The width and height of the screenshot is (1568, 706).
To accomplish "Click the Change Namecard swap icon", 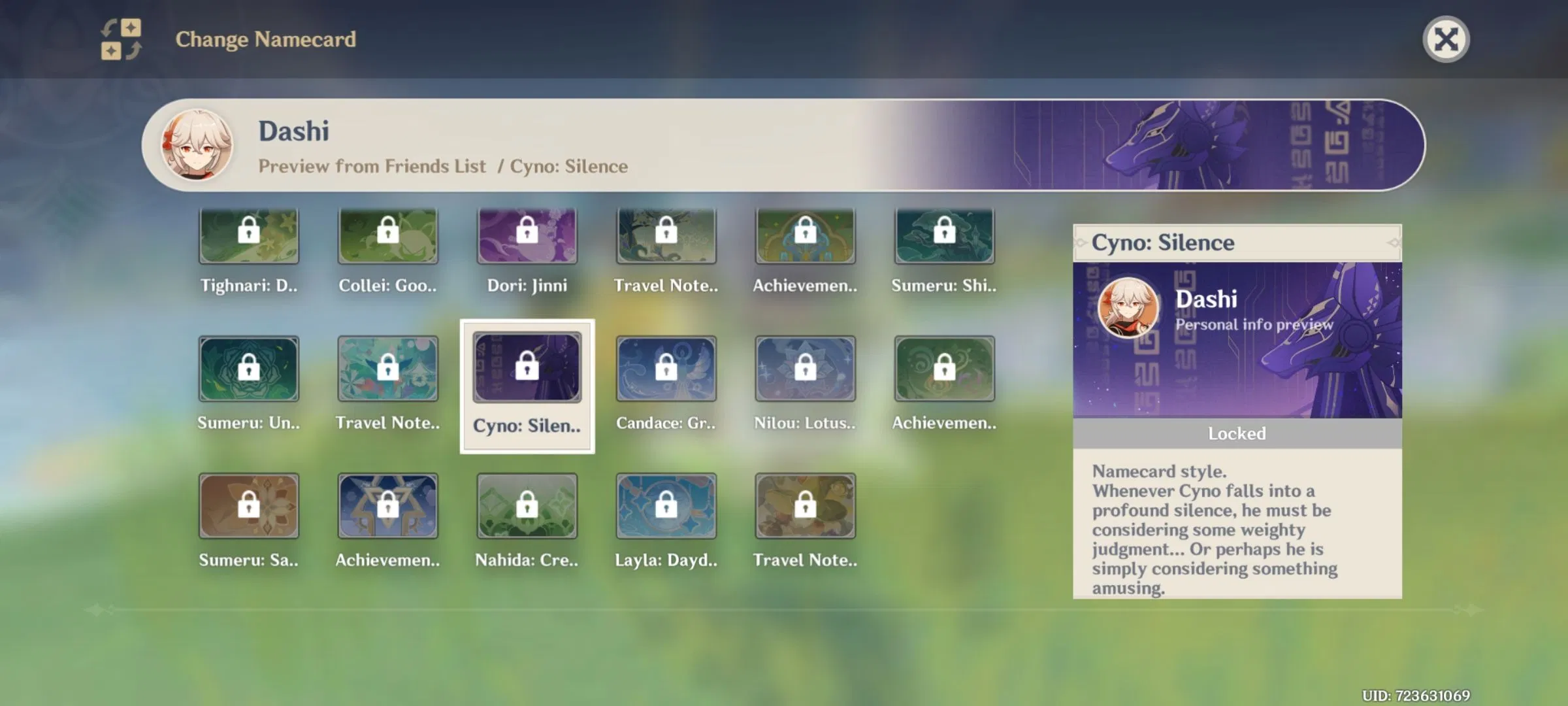I will tap(121, 39).
